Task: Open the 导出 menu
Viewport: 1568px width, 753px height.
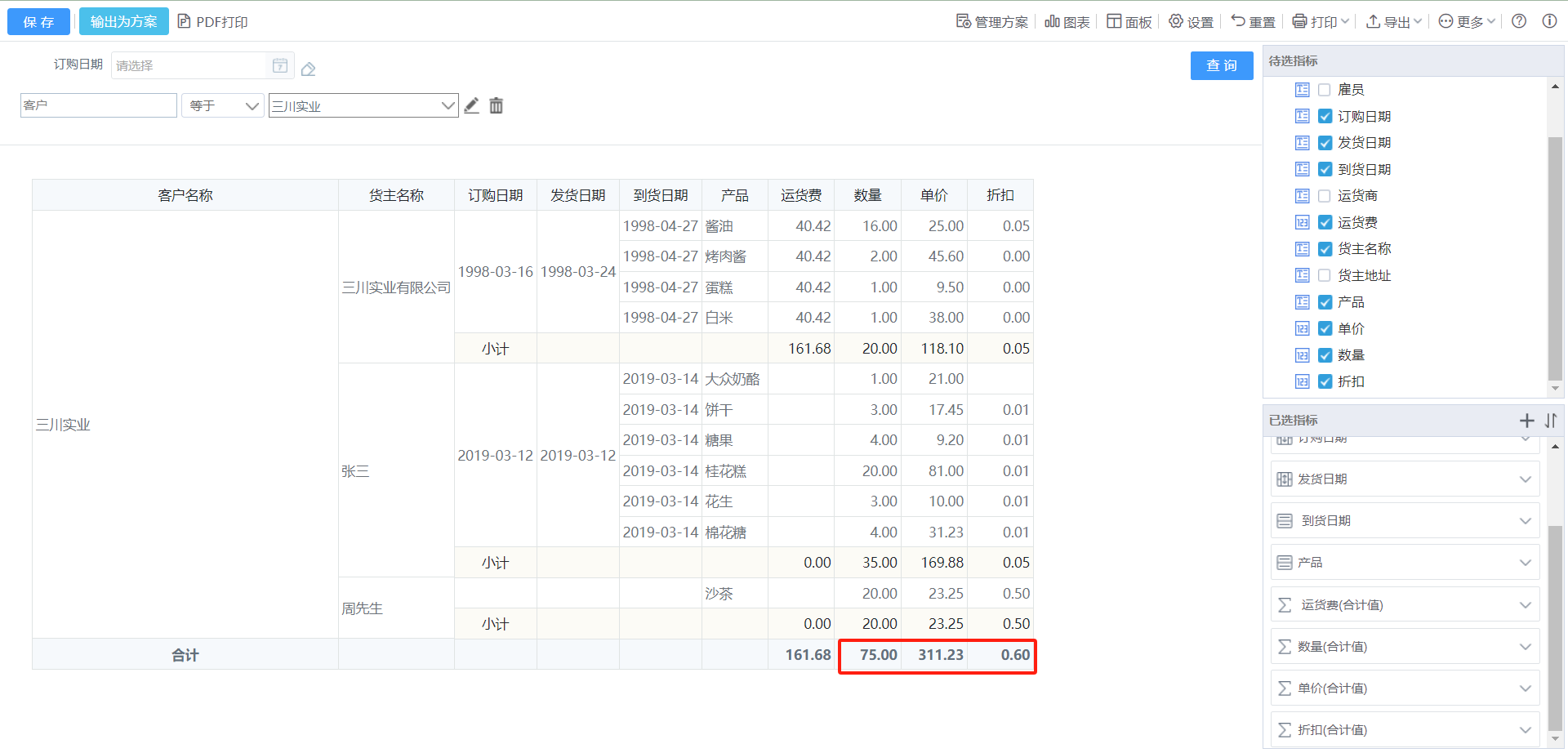Action: coord(1394,21)
